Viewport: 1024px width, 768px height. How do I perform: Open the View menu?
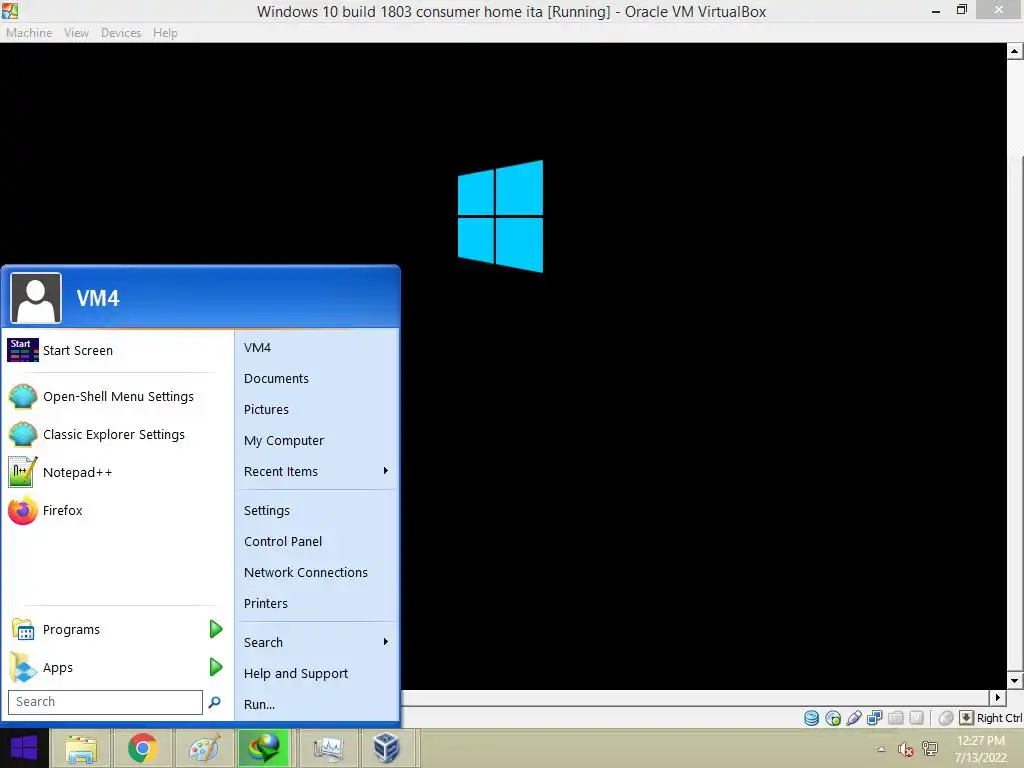(x=76, y=33)
